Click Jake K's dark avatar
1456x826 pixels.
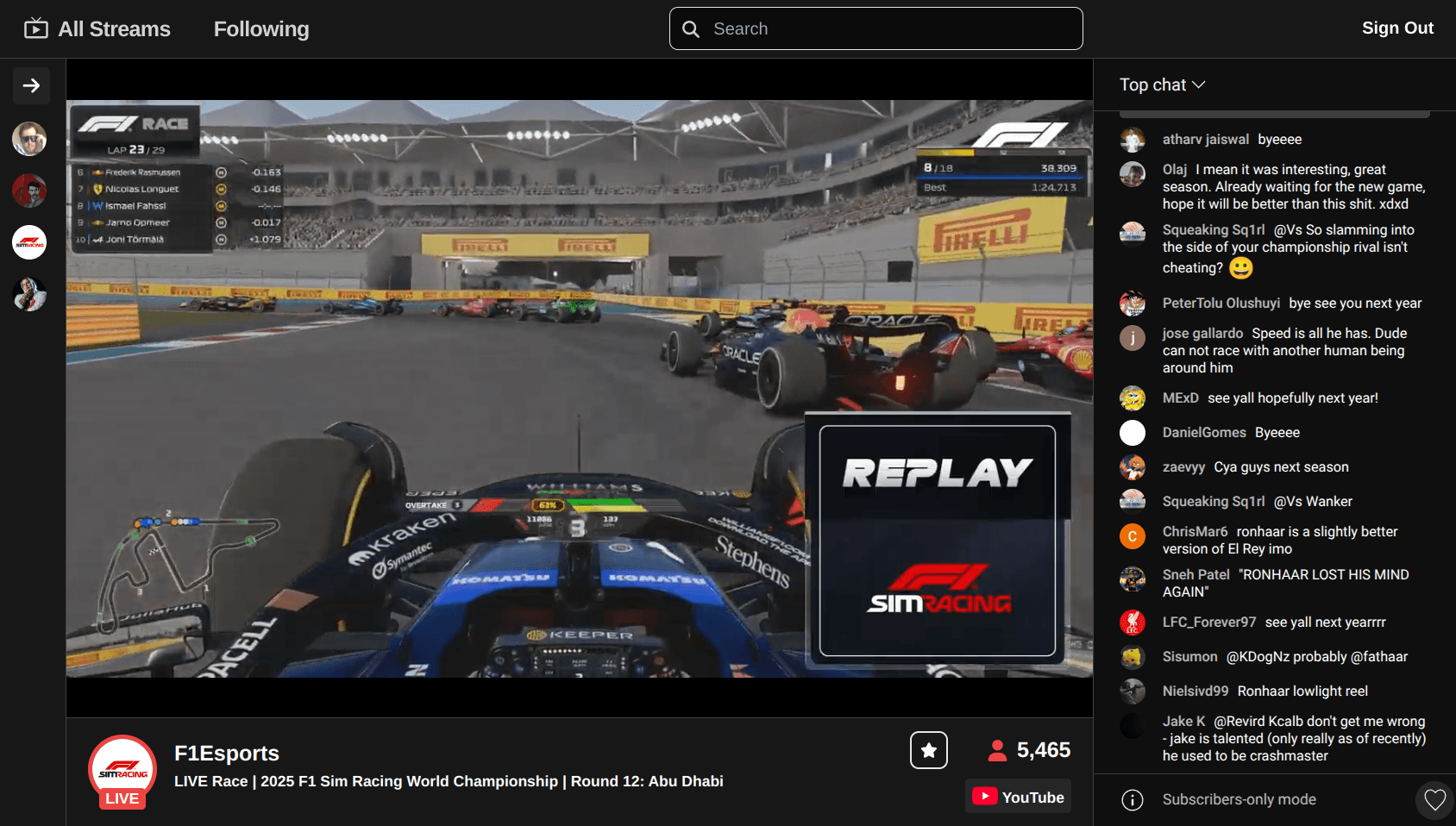coord(1133,726)
